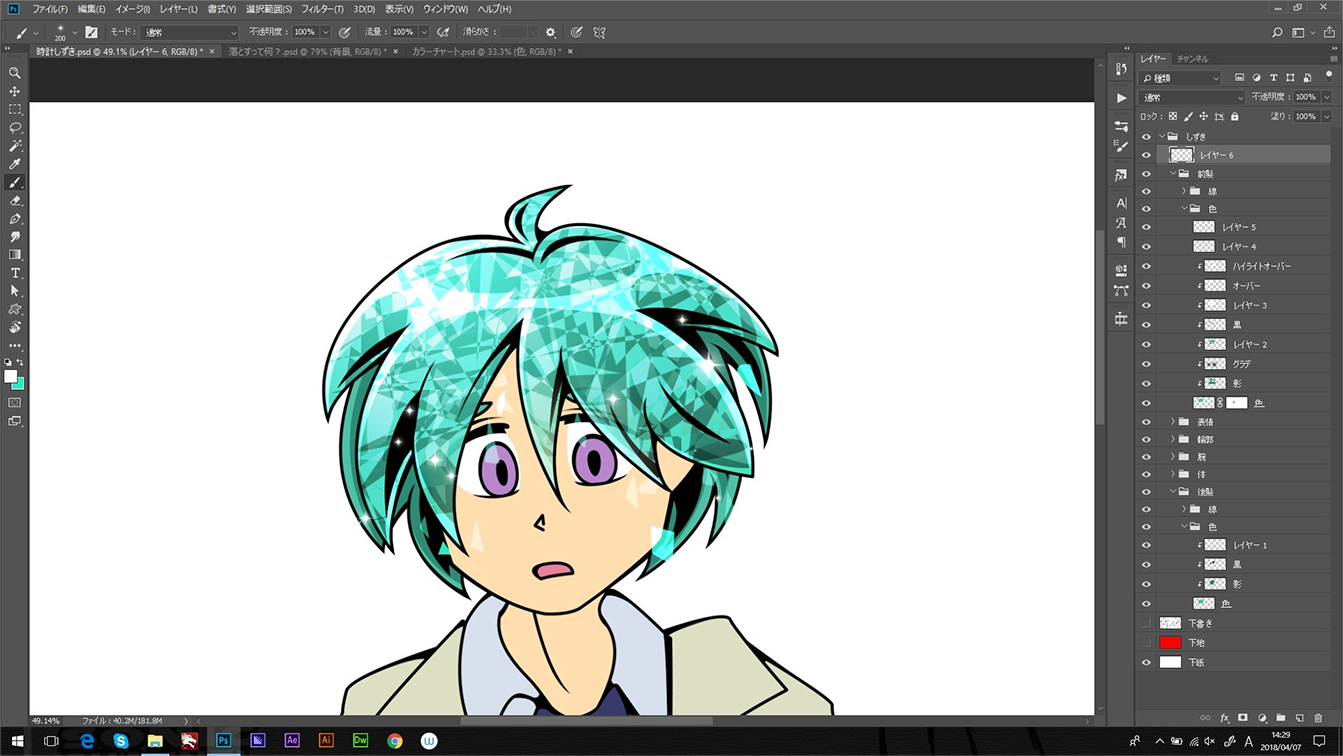
Task: Hide the レイヤー 6 layer
Action: [1146, 155]
